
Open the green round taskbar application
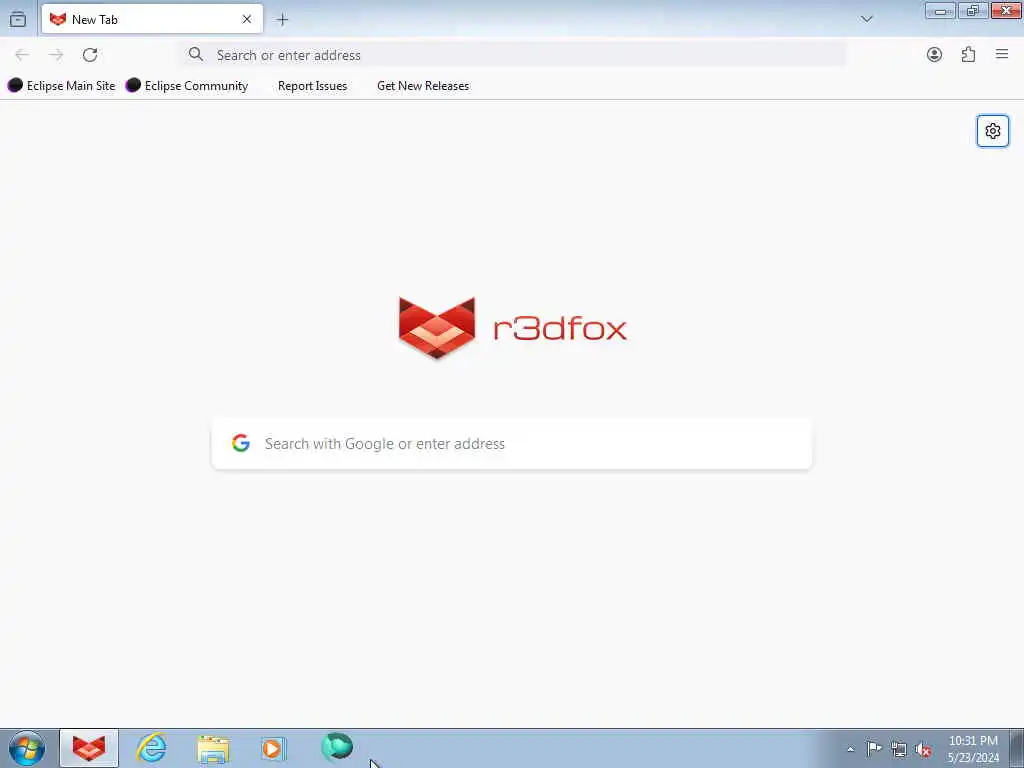337,747
